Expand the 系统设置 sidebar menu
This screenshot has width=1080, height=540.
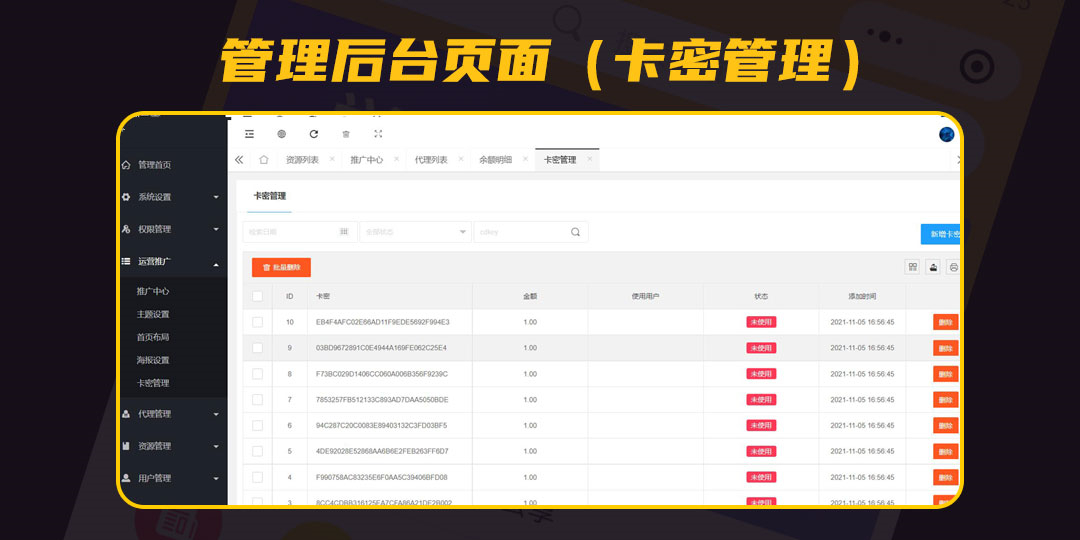pyautogui.click(x=170, y=197)
